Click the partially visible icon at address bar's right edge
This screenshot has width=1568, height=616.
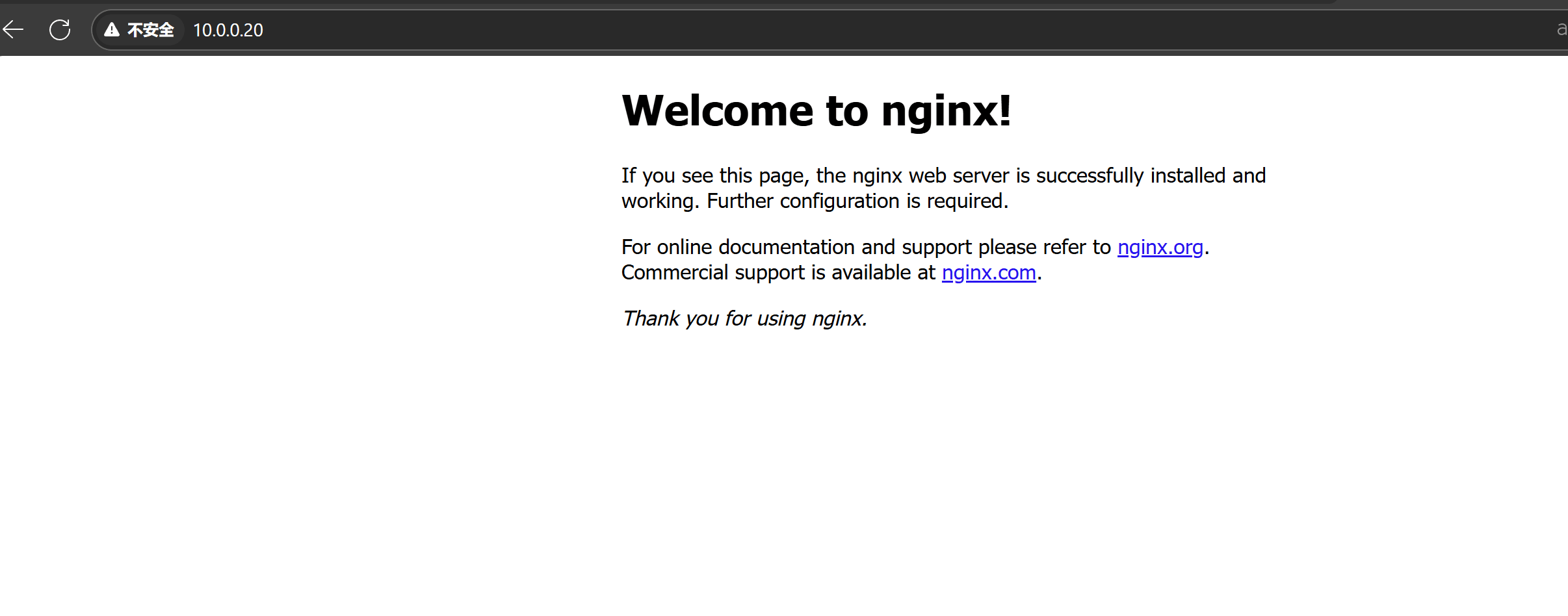pyautogui.click(x=1561, y=29)
